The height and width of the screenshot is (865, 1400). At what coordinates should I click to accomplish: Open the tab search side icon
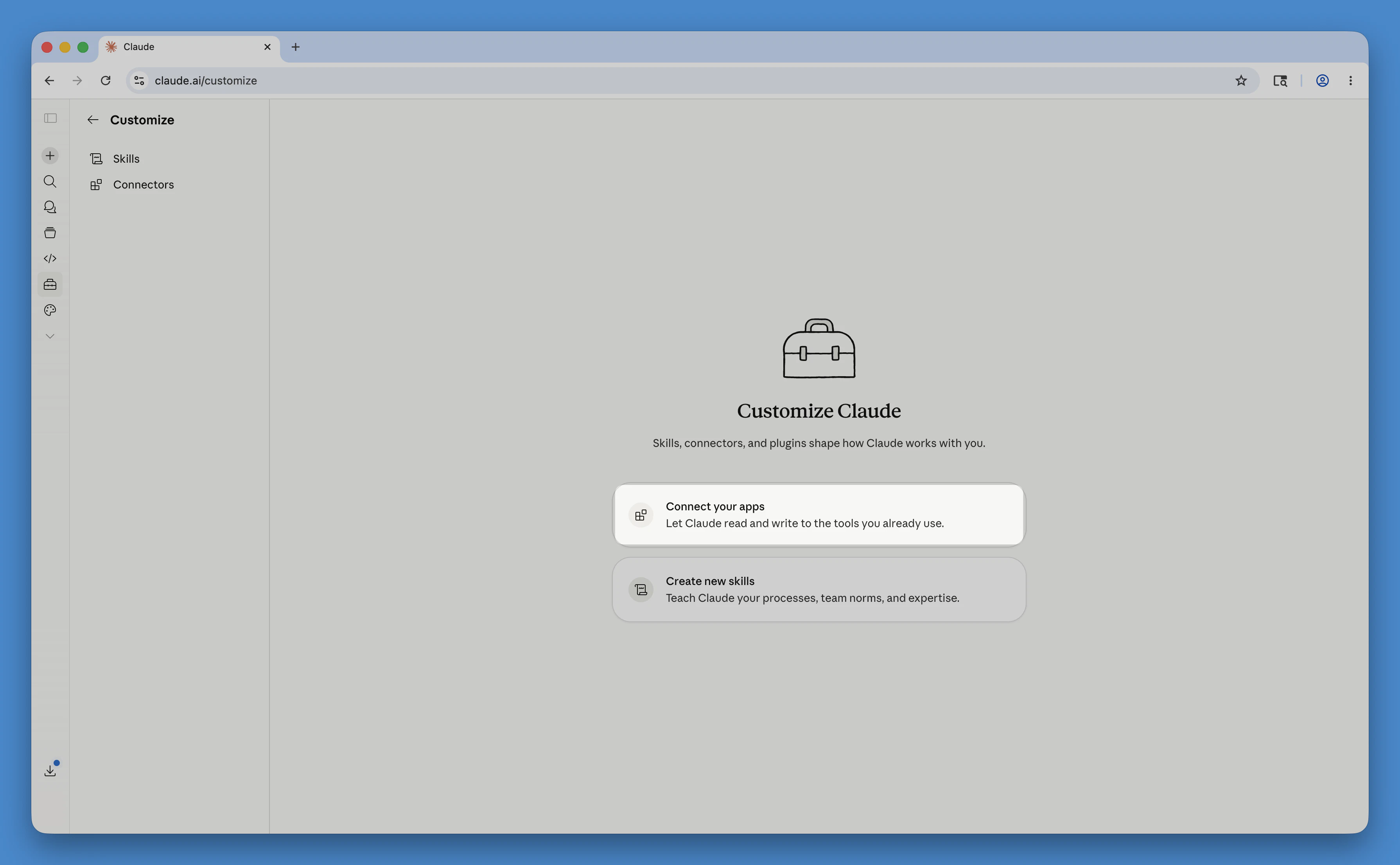pos(1280,81)
